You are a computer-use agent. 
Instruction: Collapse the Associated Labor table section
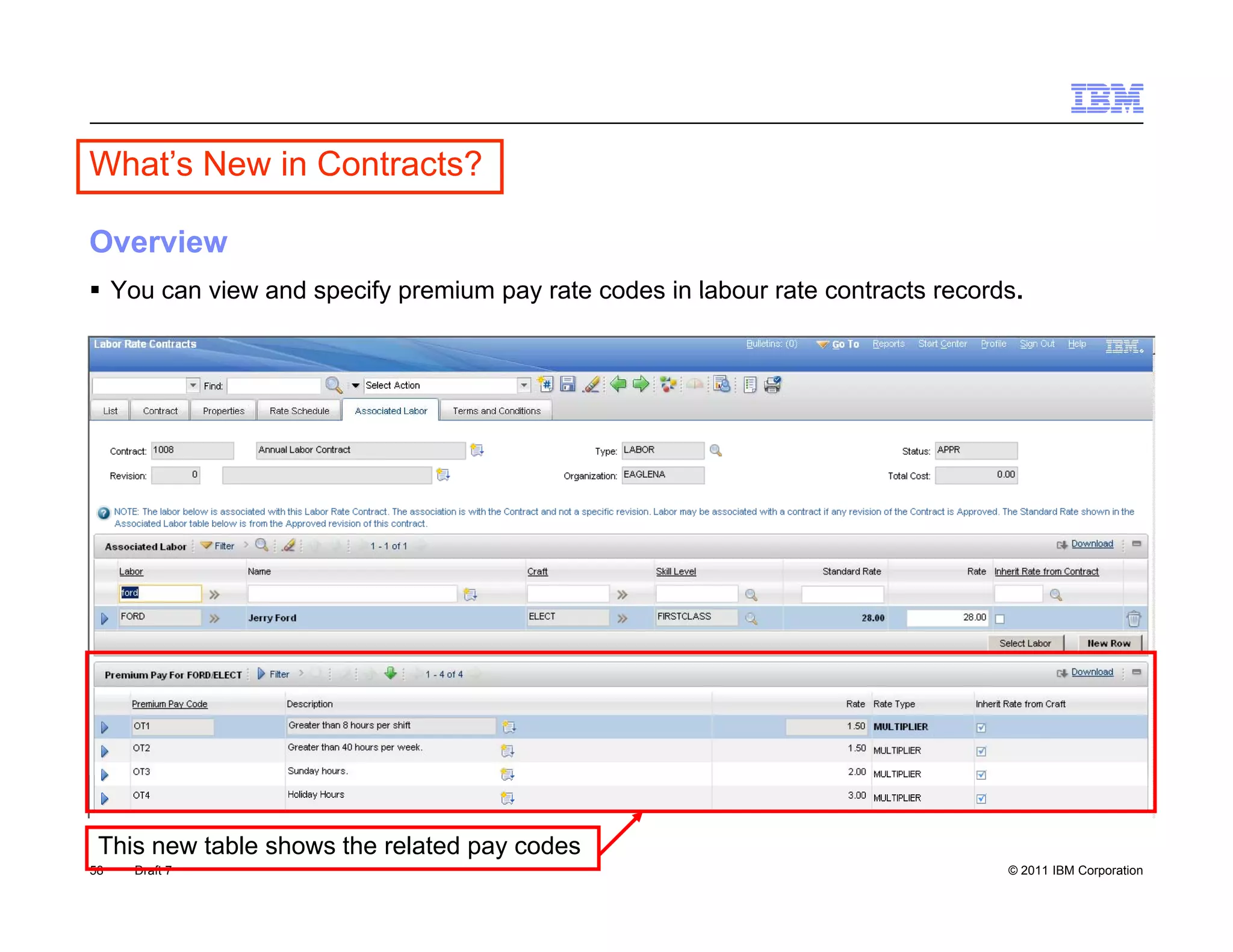[x=1137, y=544]
